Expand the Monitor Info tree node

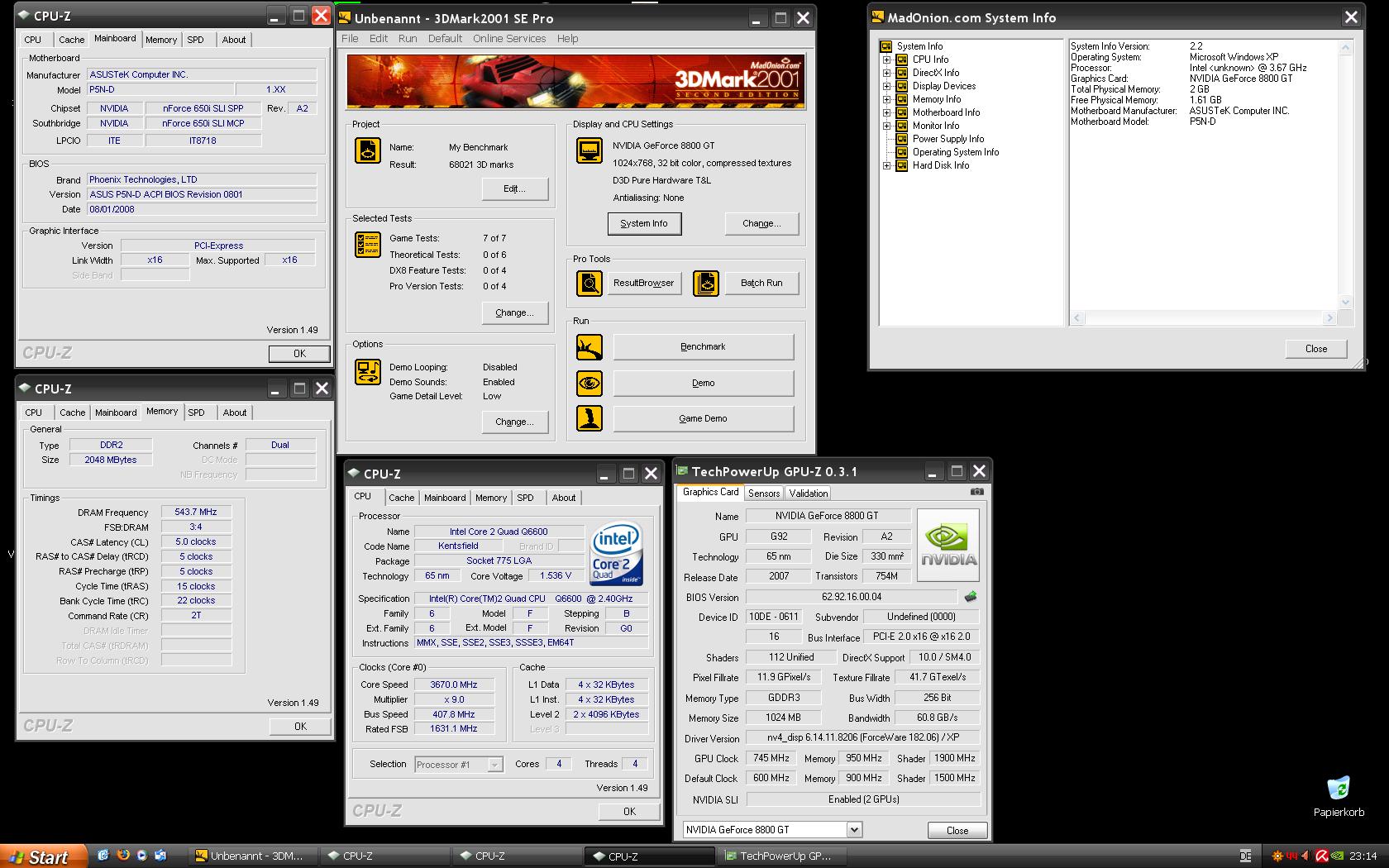click(x=886, y=126)
